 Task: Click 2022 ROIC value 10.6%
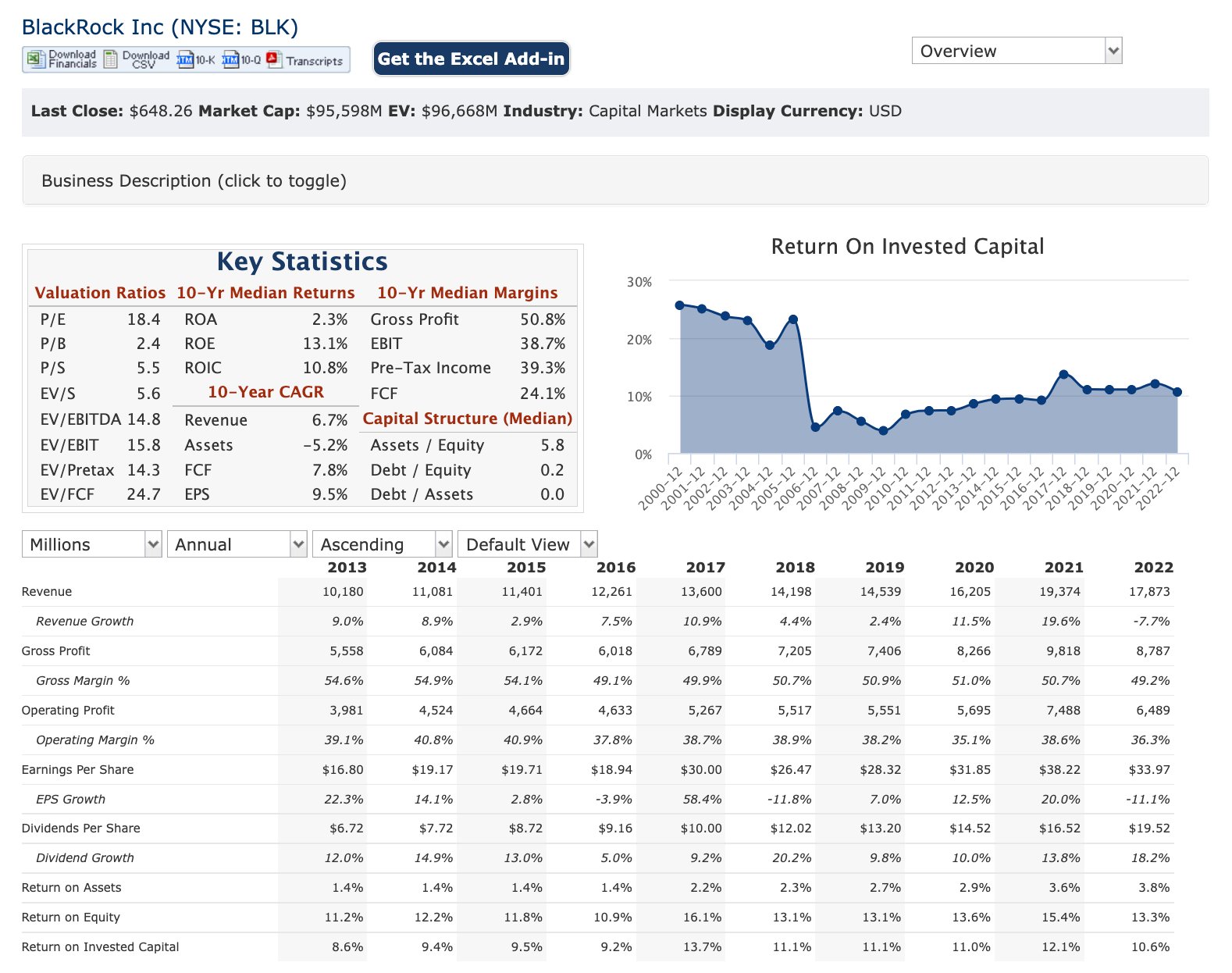pyautogui.click(x=1151, y=947)
